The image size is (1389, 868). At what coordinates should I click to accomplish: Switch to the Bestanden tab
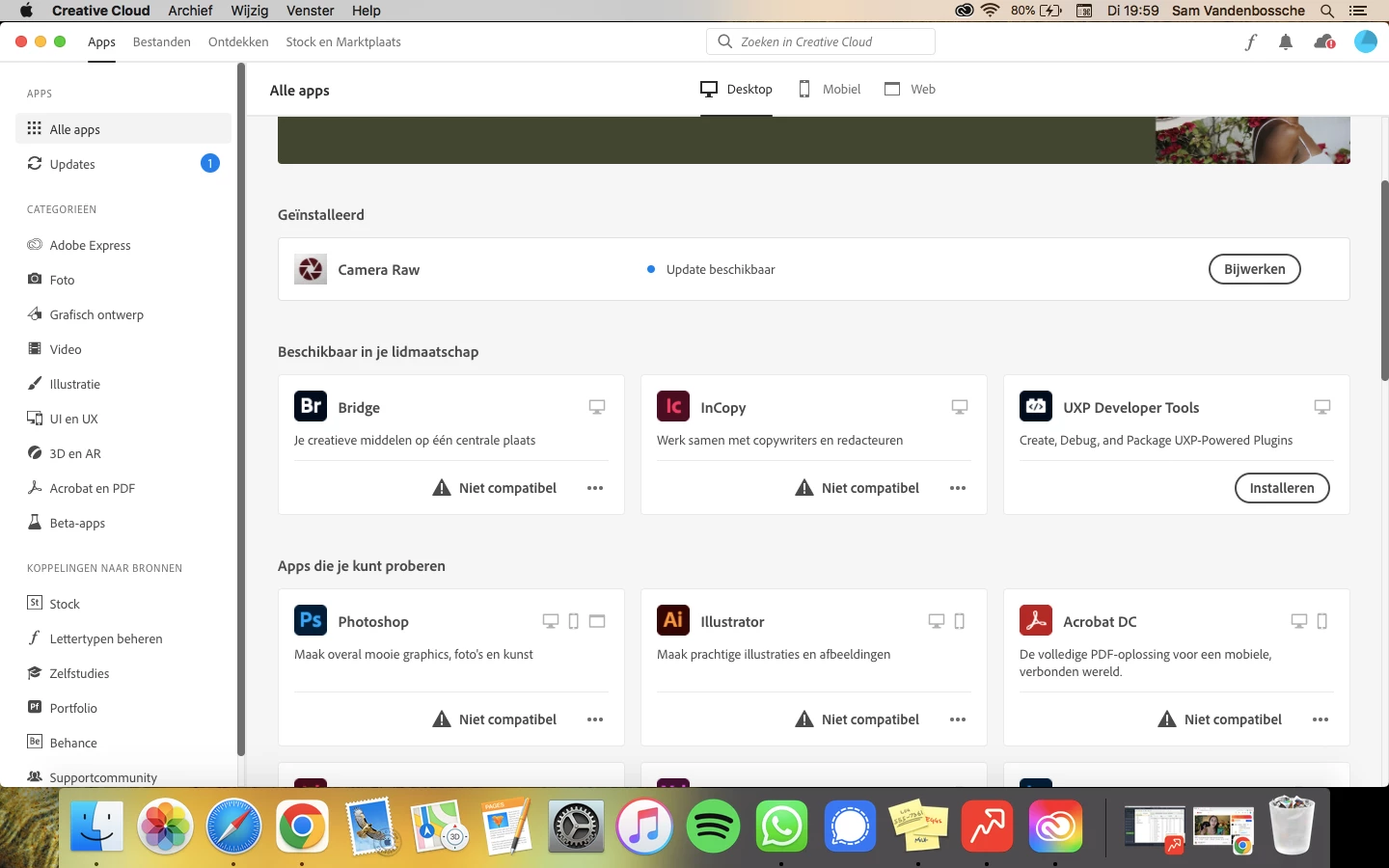click(x=161, y=41)
